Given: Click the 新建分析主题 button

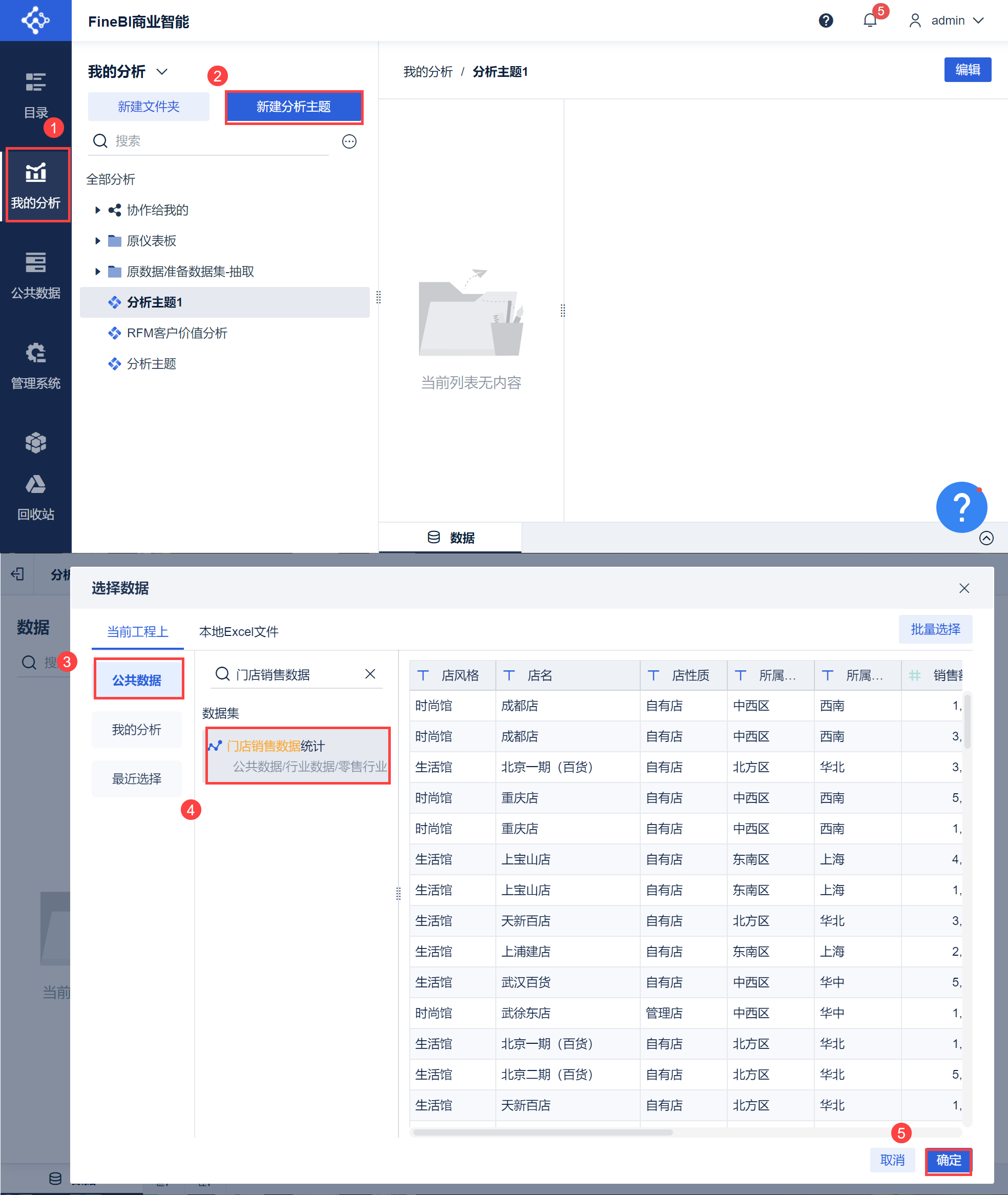Looking at the screenshot, I should coord(293,107).
